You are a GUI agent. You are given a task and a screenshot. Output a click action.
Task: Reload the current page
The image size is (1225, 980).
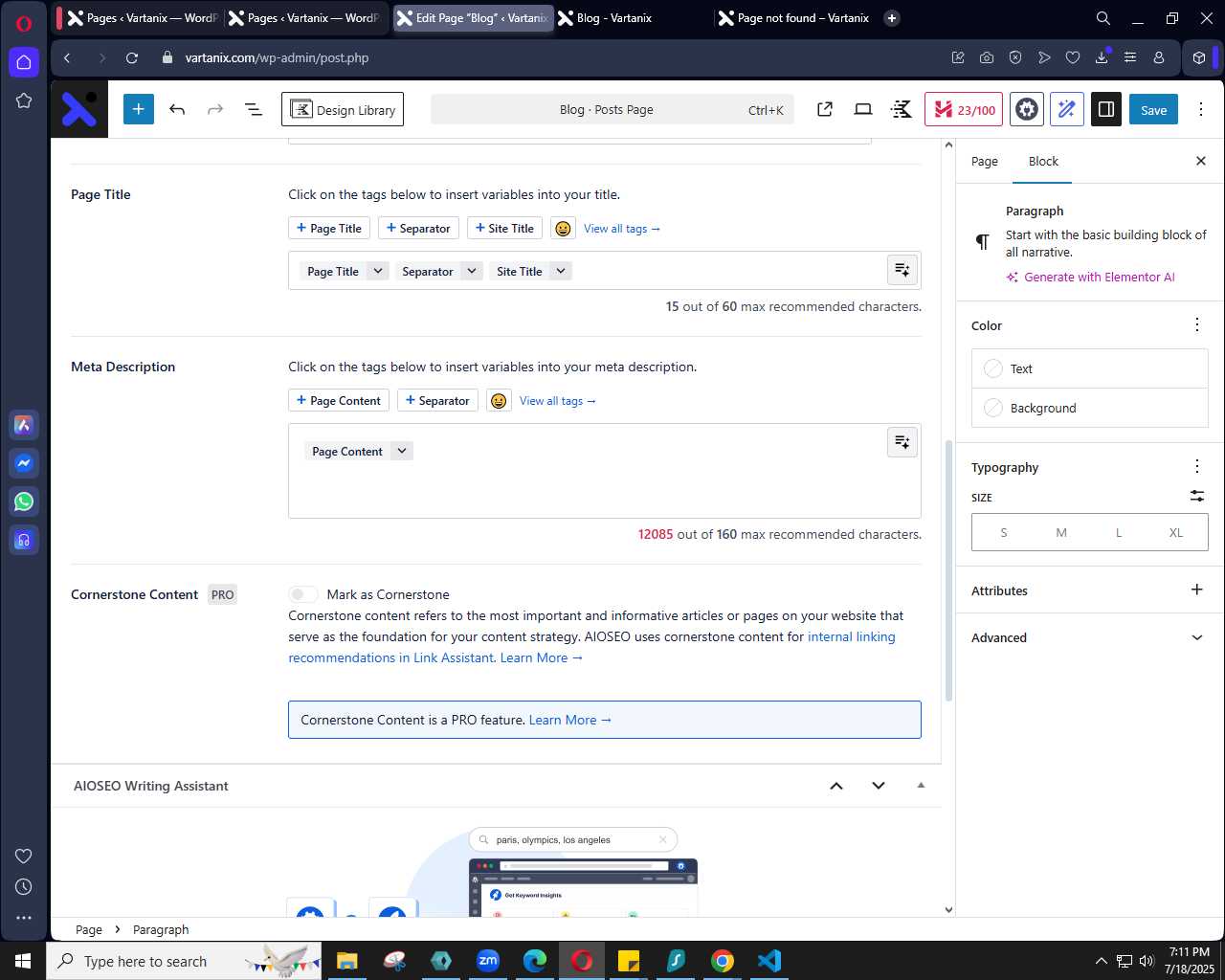132,57
